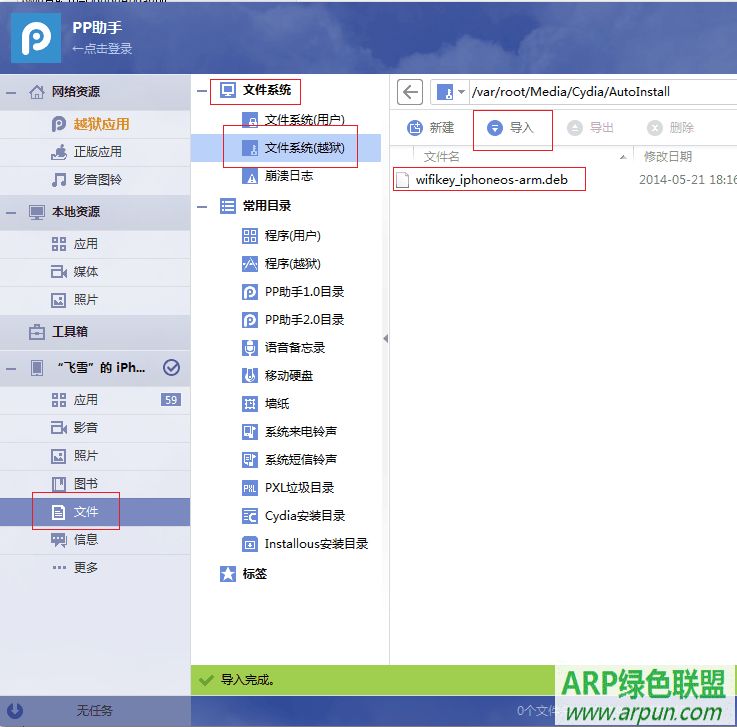Collapse the 本地资源 section
Viewport: 737px width, 727px height.
point(10,212)
